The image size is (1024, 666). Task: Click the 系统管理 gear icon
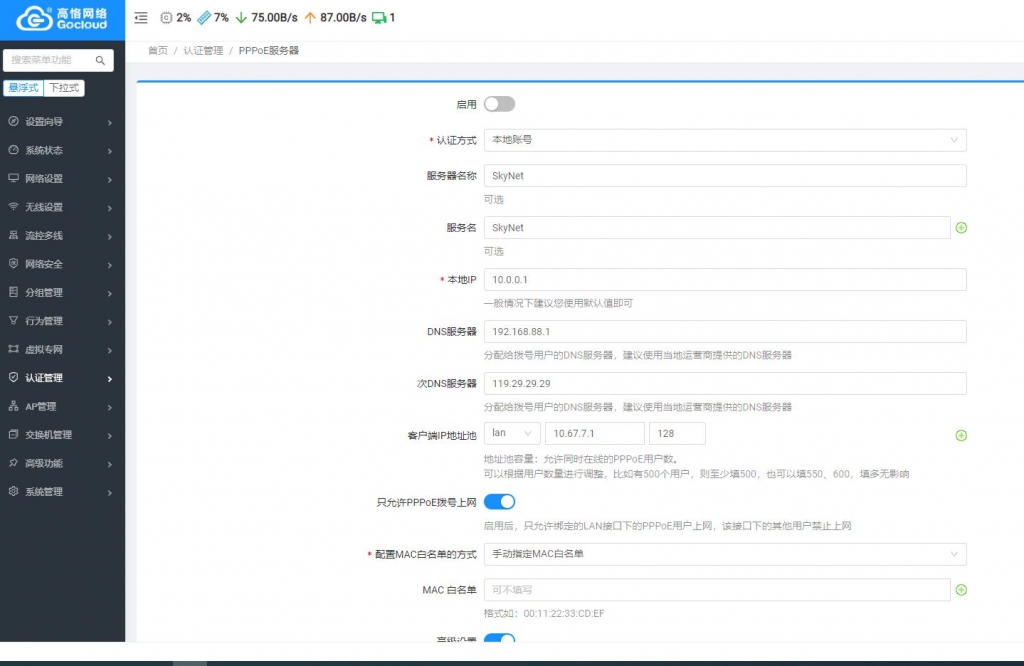tap(13, 491)
